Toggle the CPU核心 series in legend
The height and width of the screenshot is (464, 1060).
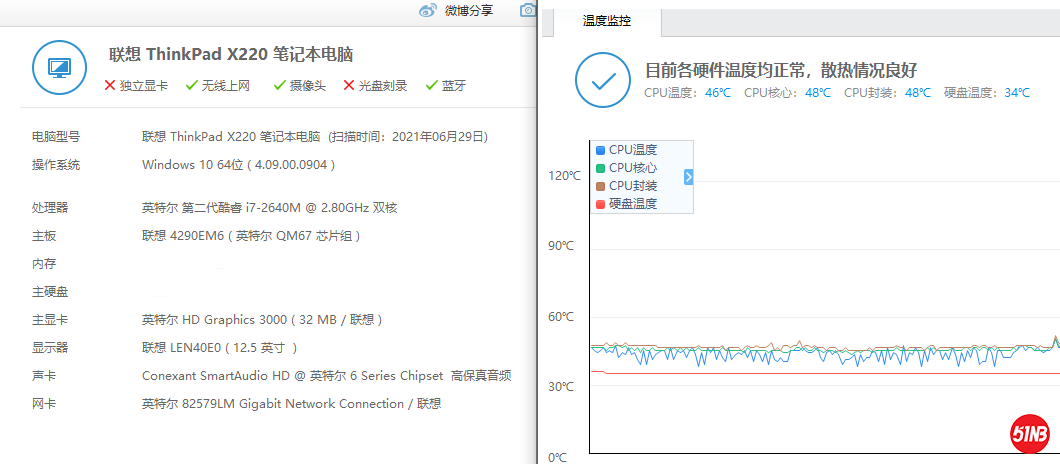[x=632, y=168]
